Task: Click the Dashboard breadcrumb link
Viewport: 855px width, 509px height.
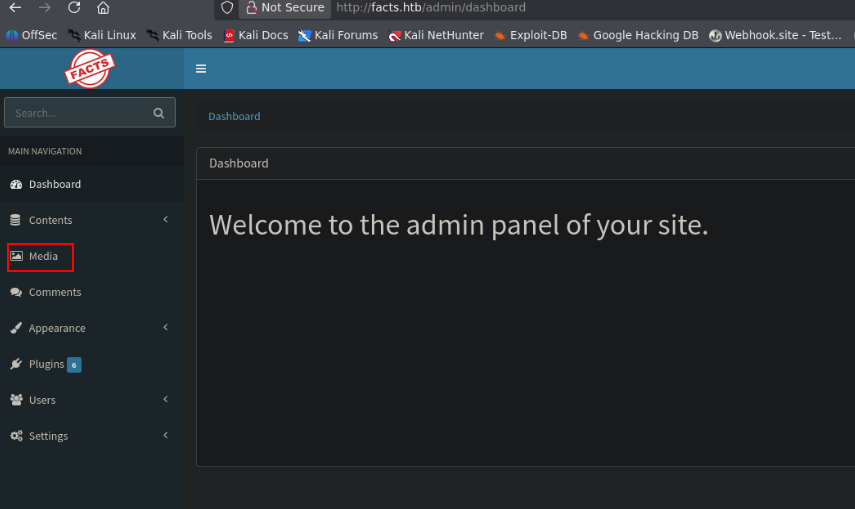Action: pyautogui.click(x=234, y=116)
